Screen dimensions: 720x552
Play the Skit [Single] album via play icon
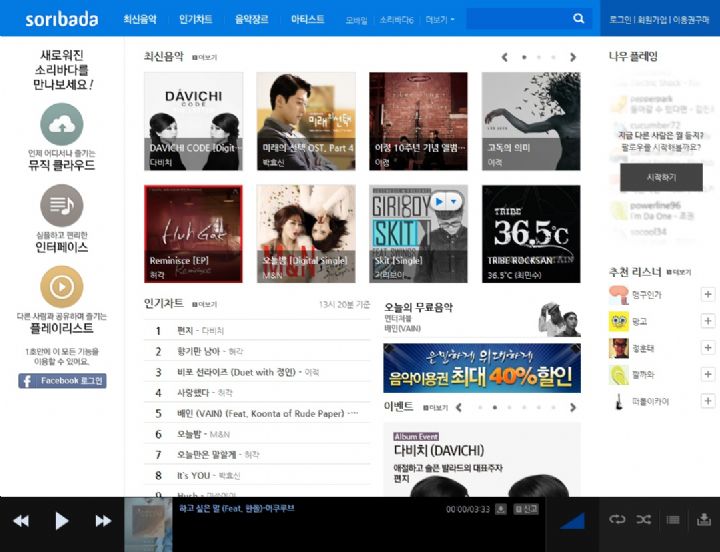(x=439, y=202)
